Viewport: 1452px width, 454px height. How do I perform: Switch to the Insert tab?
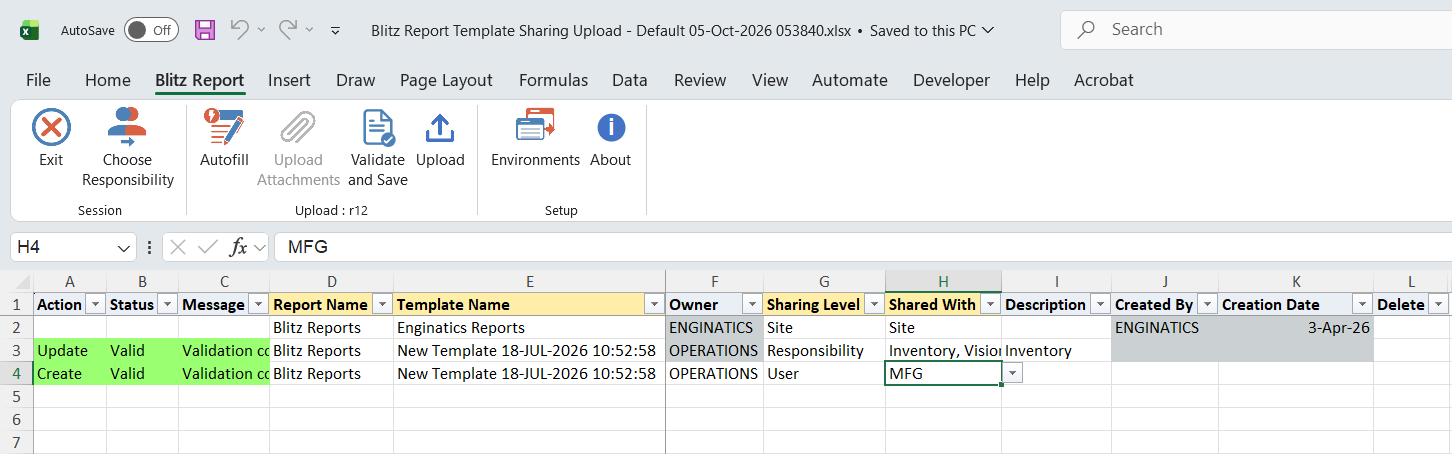tap(289, 80)
